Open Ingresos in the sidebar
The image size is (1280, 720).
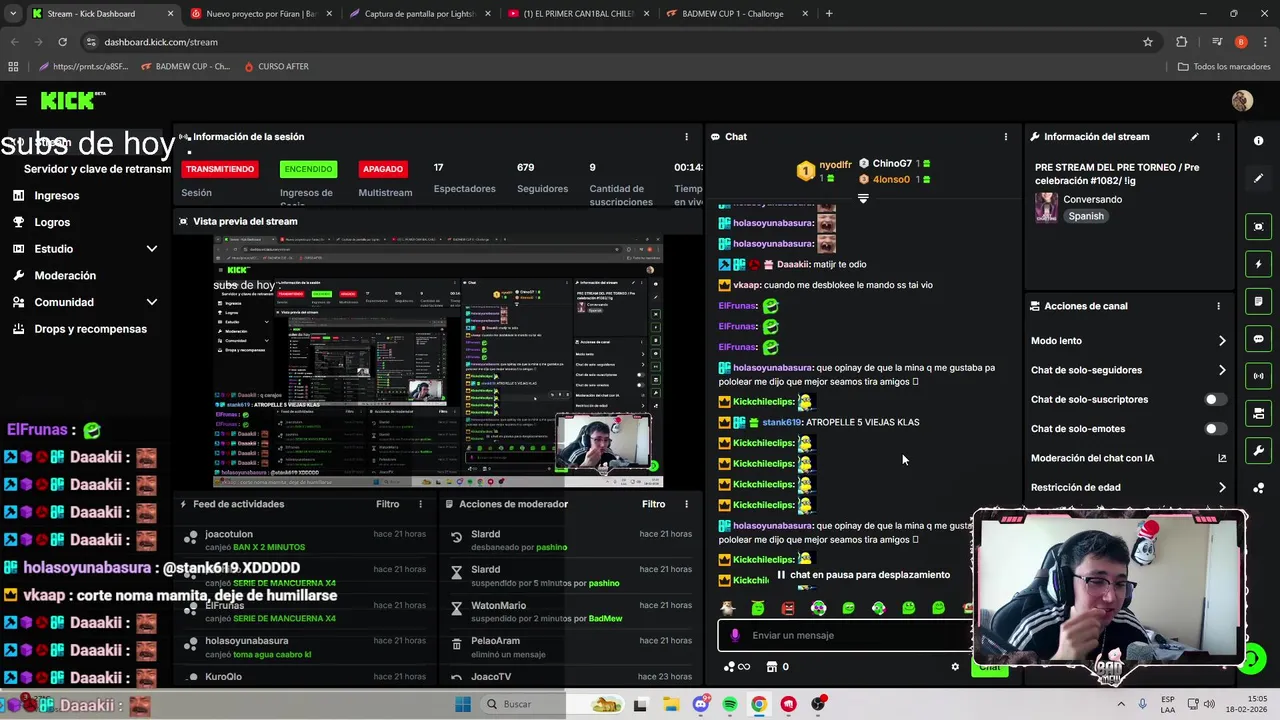click(56, 196)
